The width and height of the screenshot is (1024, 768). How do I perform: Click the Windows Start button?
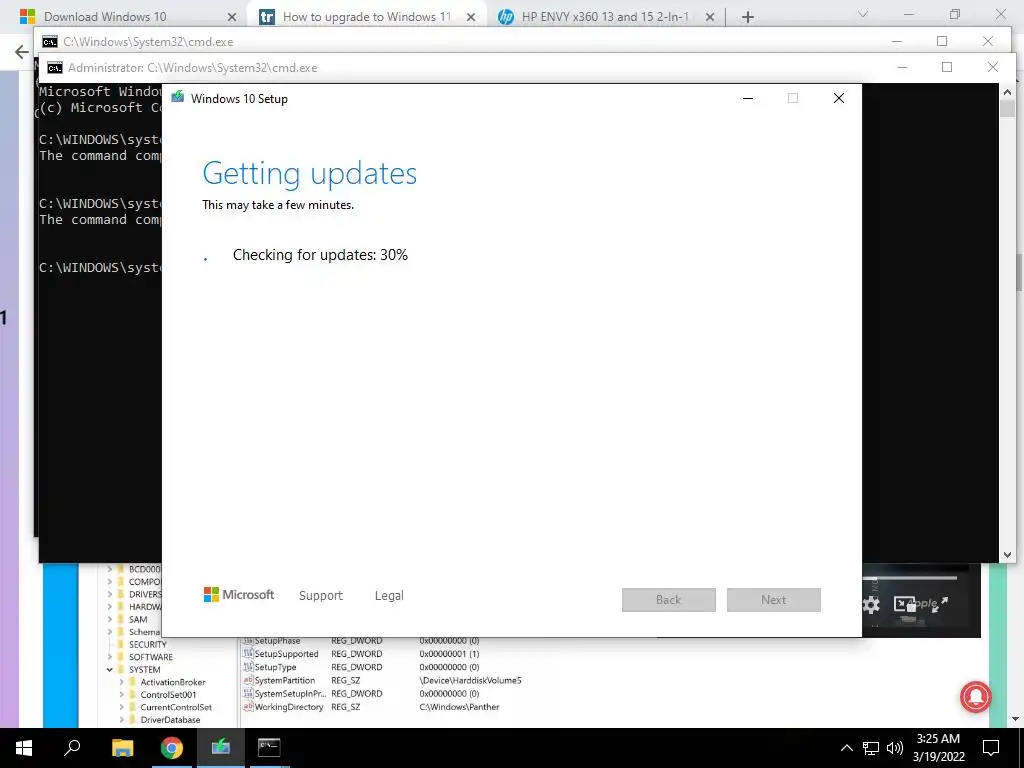(24, 748)
